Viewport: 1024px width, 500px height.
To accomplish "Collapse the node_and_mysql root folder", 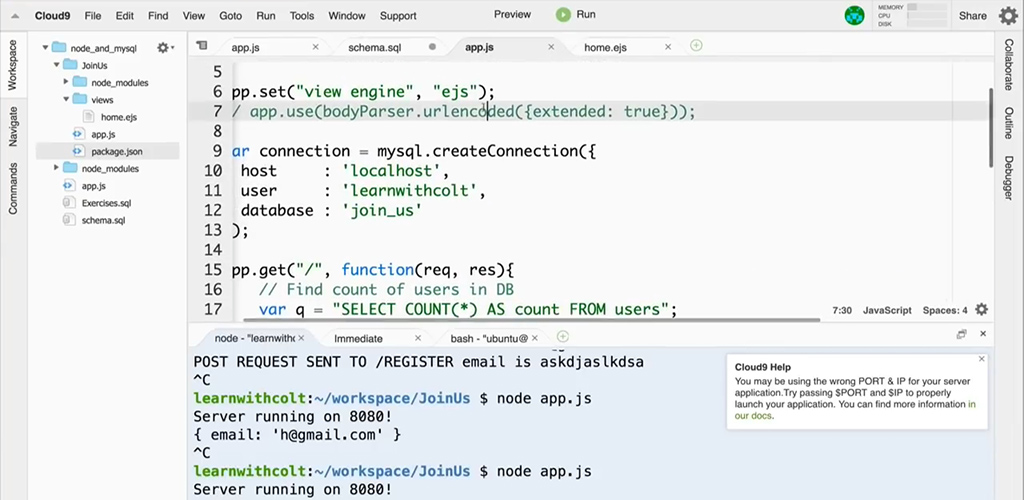I will point(46,48).
